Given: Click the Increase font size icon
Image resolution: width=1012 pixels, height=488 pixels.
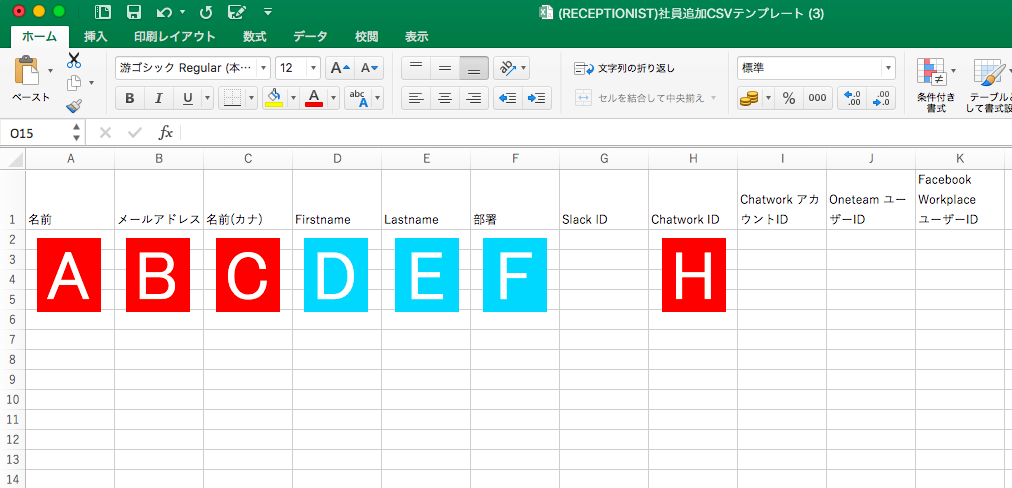Looking at the screenshot, I should tap(340, 68).
